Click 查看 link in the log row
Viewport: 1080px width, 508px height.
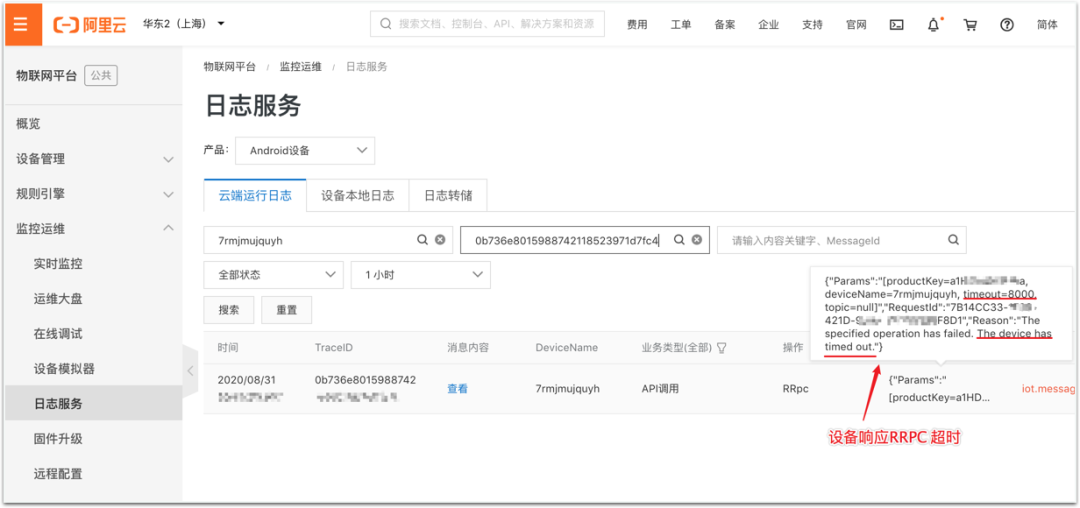pyautogui.click(x=457, y=389)
